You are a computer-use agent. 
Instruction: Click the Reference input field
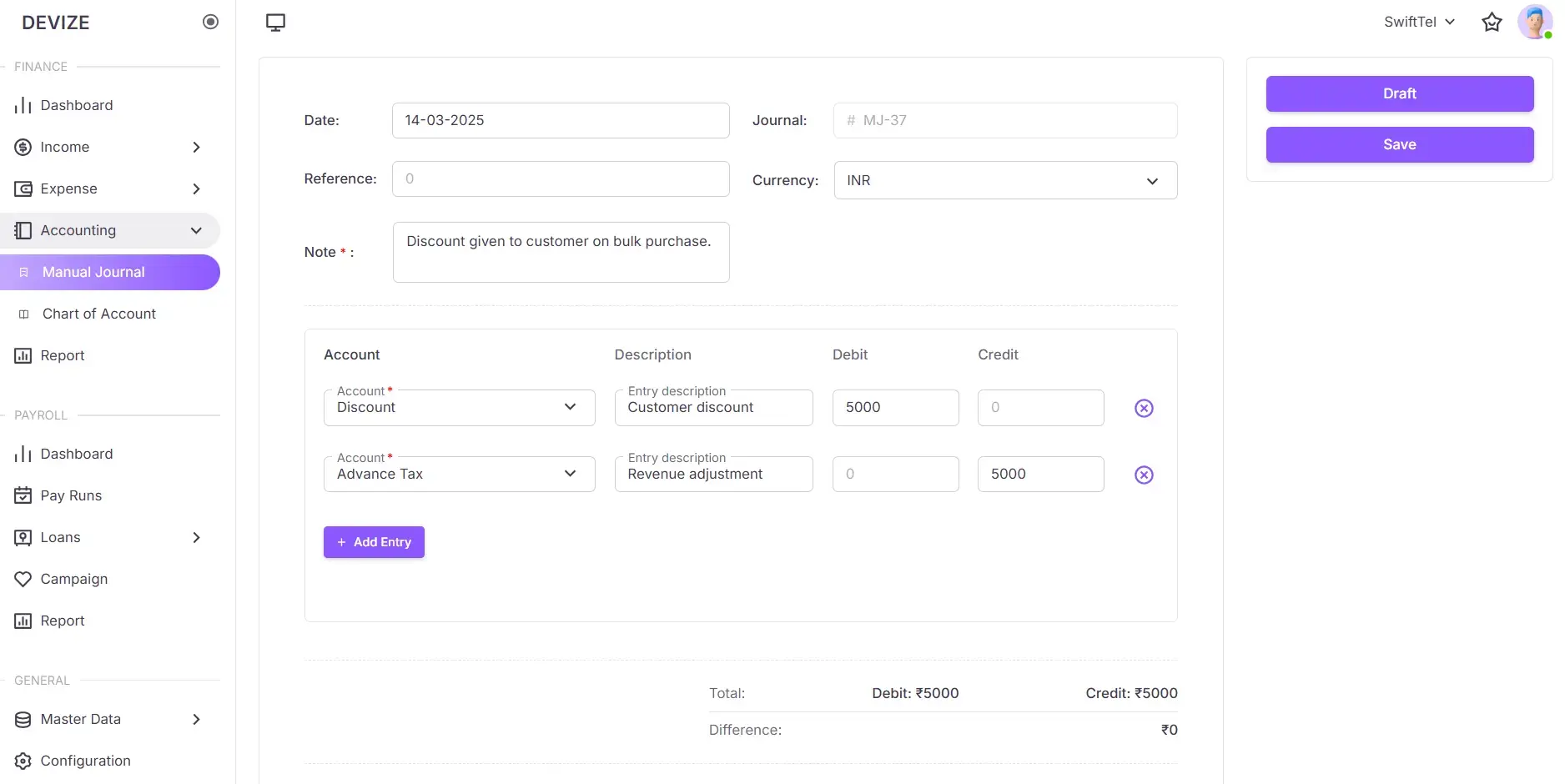pos(561,178)
